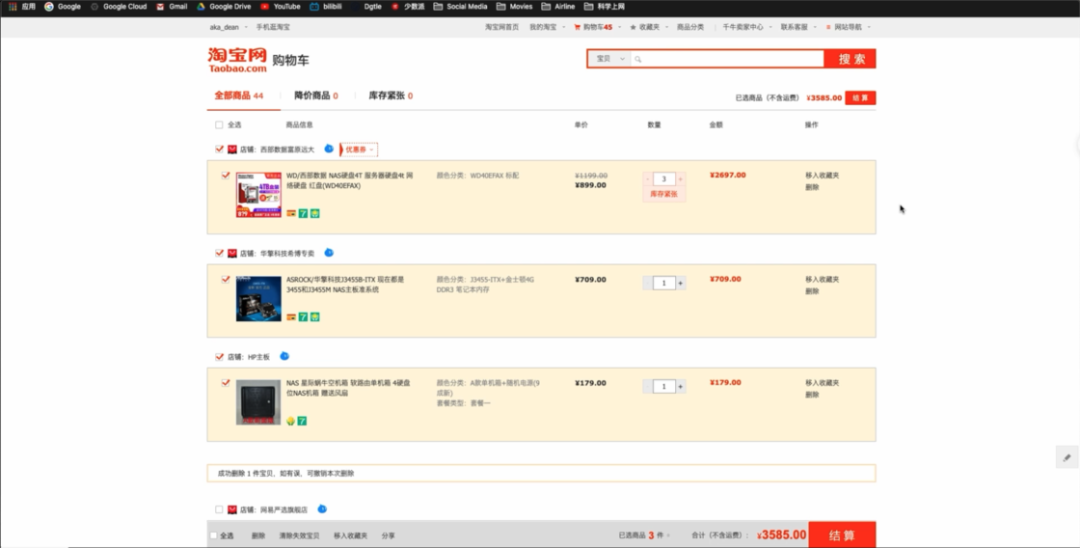Open Wangwang chat for 华擎科技 shop

click(x=329, y=253)
